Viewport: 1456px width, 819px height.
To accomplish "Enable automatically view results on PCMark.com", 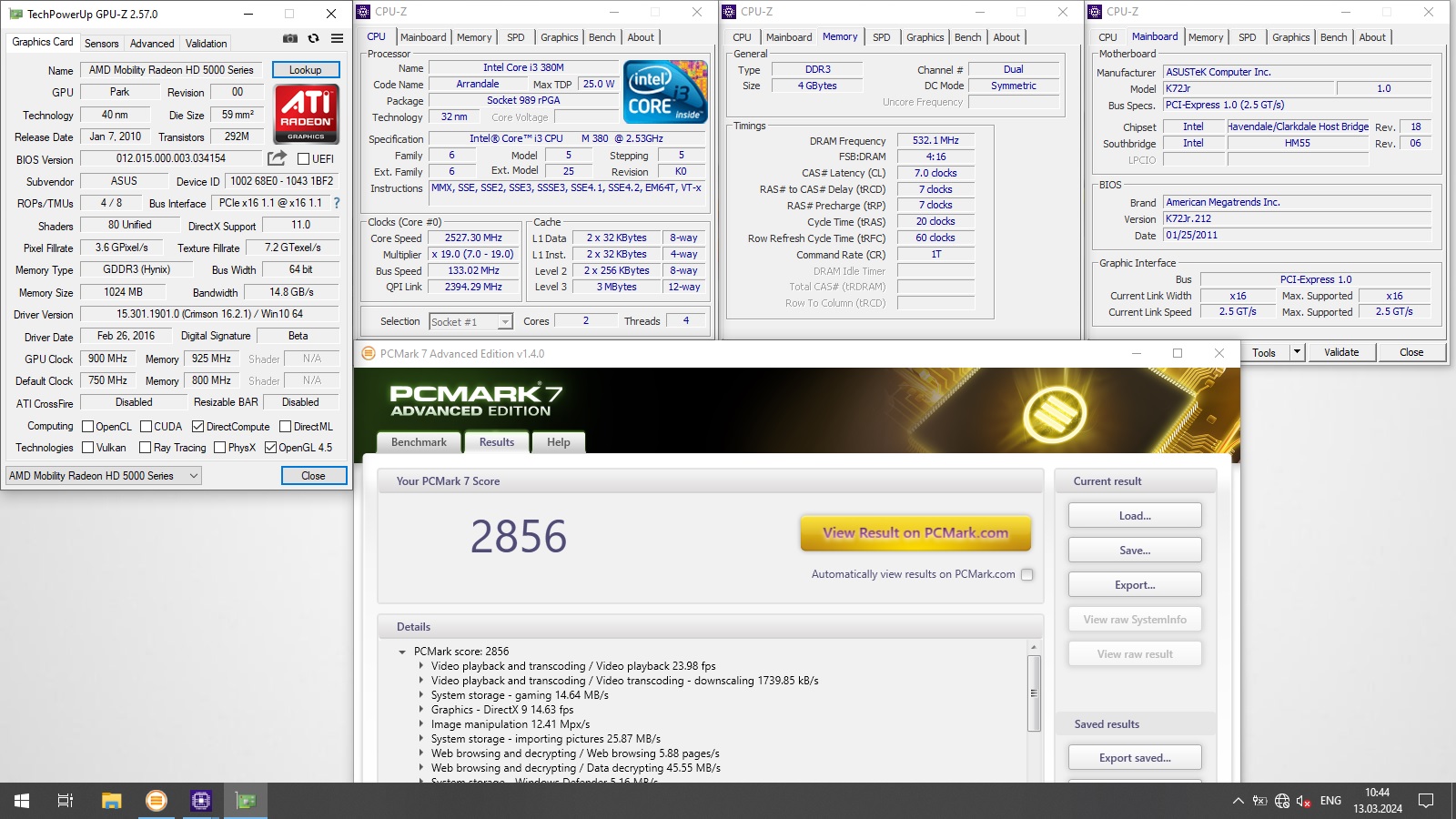I will point(1027,574).
